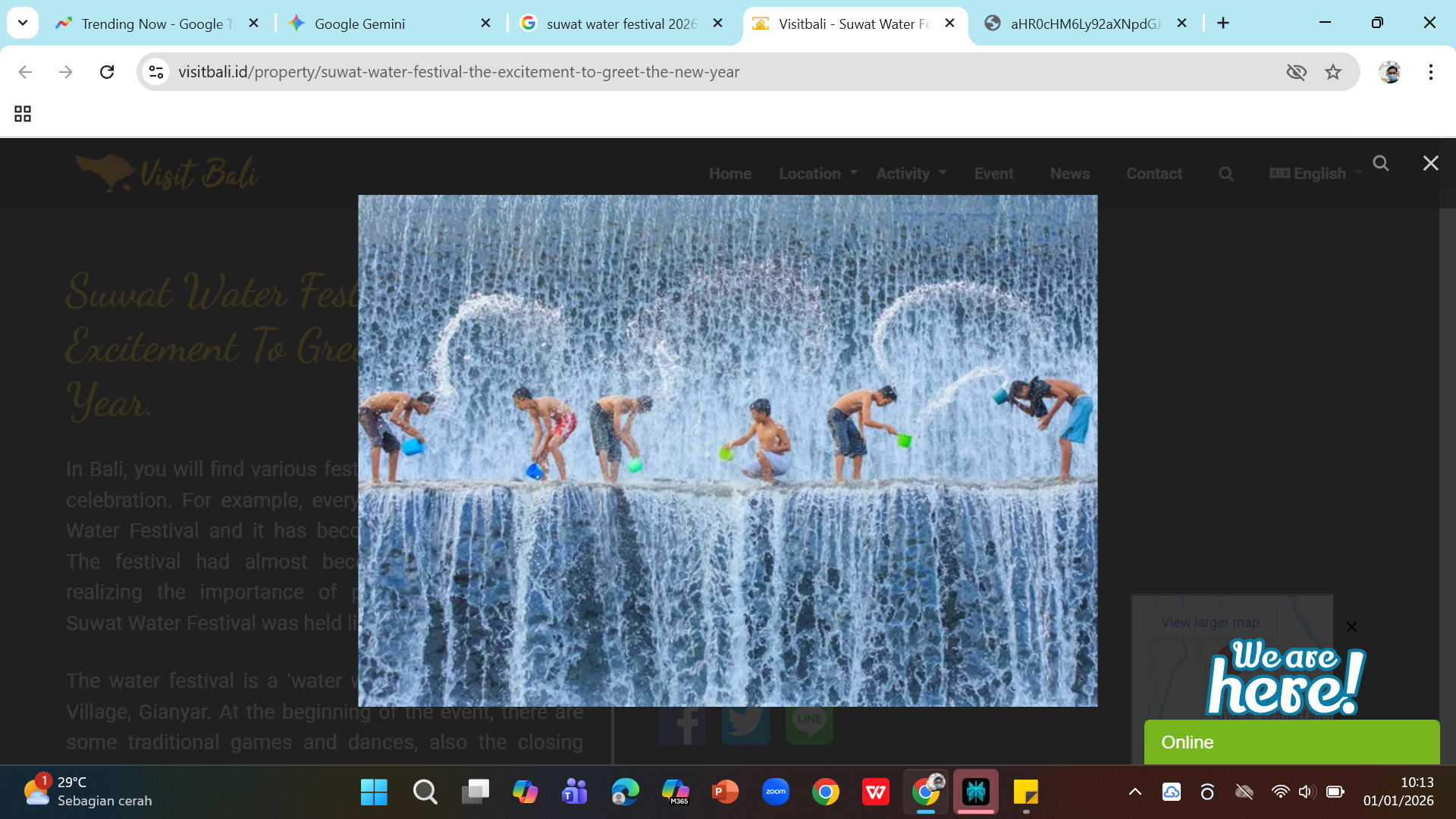Open Windows Search from the taskbar

click(425, 792)
